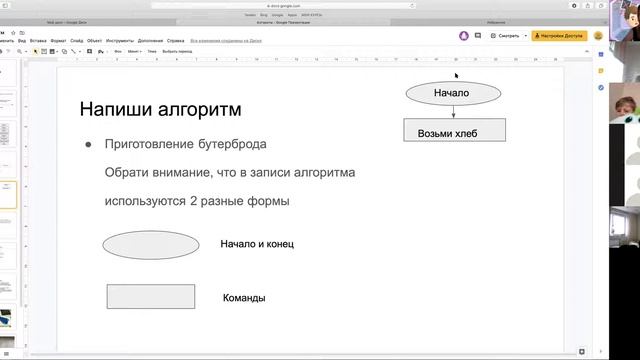The image size is (640, 360).
Task: Click the purple collaborator avatar
Action: (464, 36)
